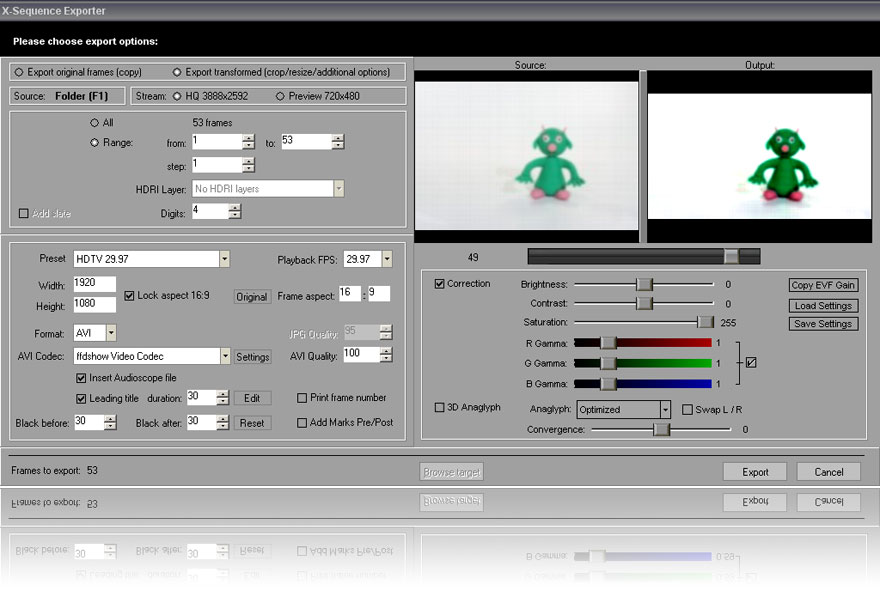Click the Frame aspect width field showing 16
The image size is (880, 600).
click(350, 293)
